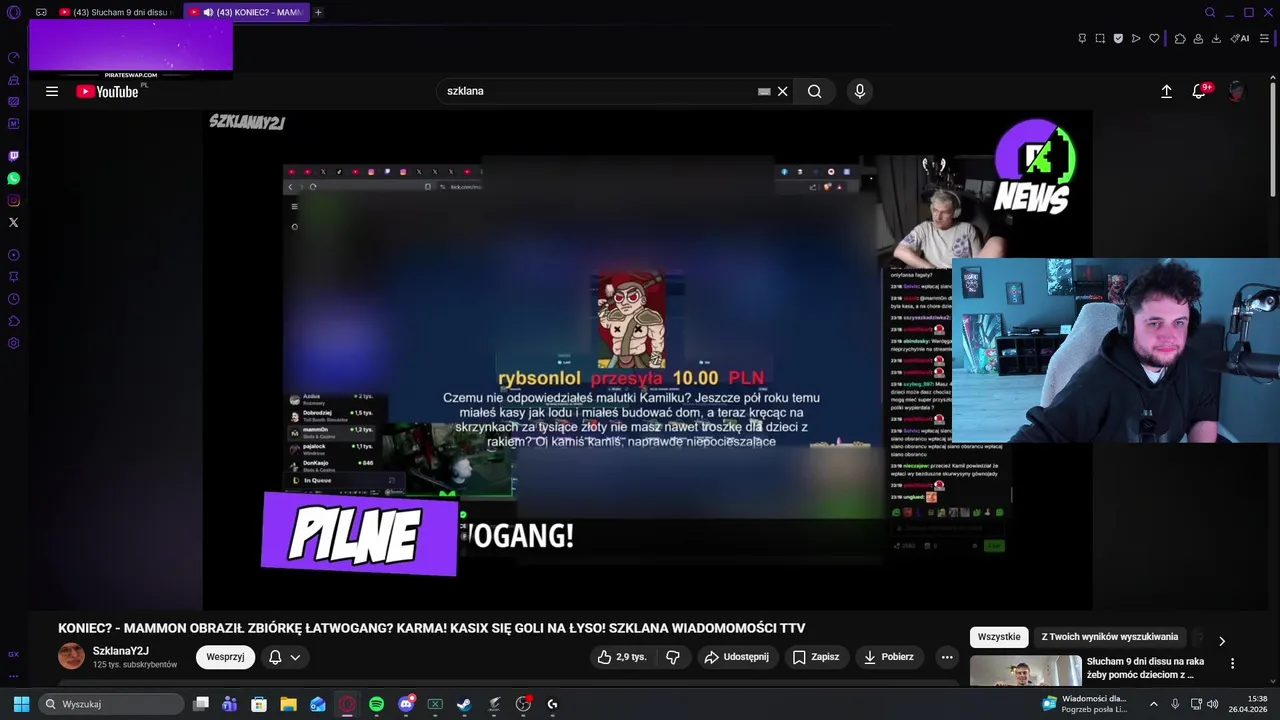Open Twitch panel in the sidebar
The width and height of the screenshot is (1280, 720).
[x=13, y=156]
